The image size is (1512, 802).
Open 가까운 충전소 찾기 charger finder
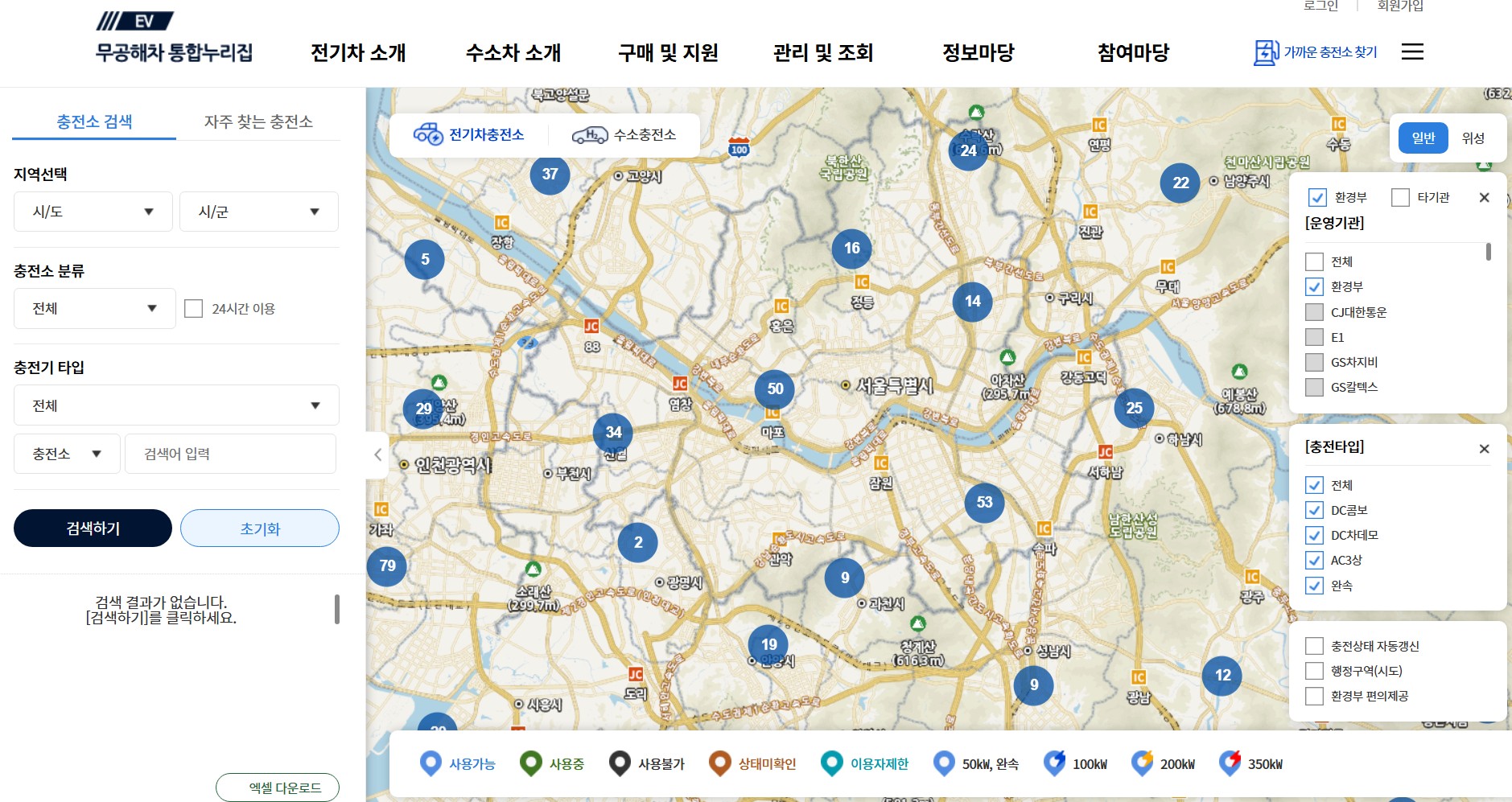point(1317,51)
